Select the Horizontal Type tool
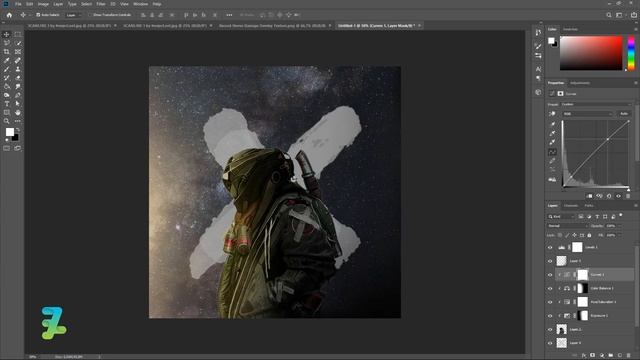The height and width of the screenshot is (360, 640). (7, 104)
